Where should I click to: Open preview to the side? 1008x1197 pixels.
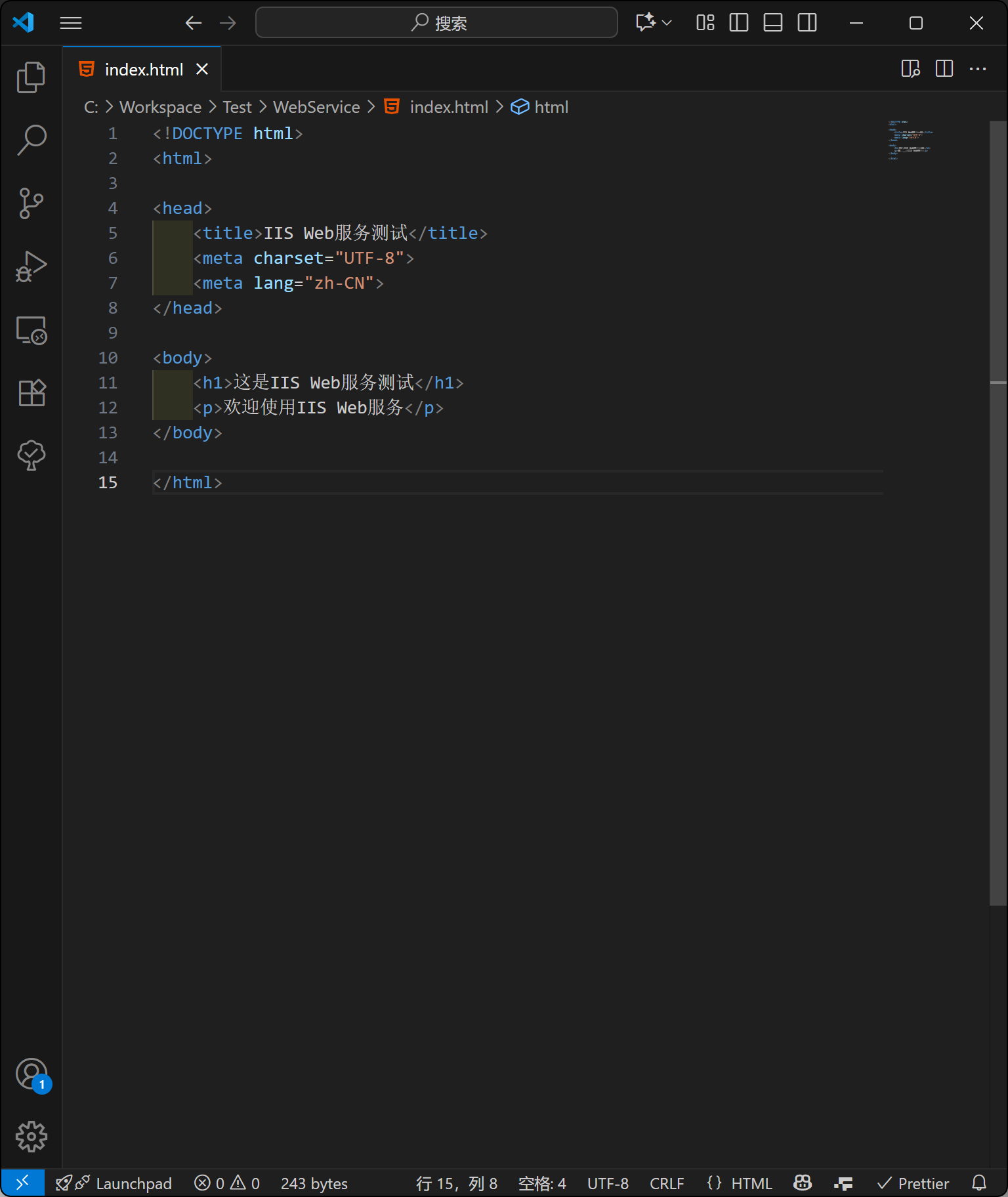click(x=910, y=69)
